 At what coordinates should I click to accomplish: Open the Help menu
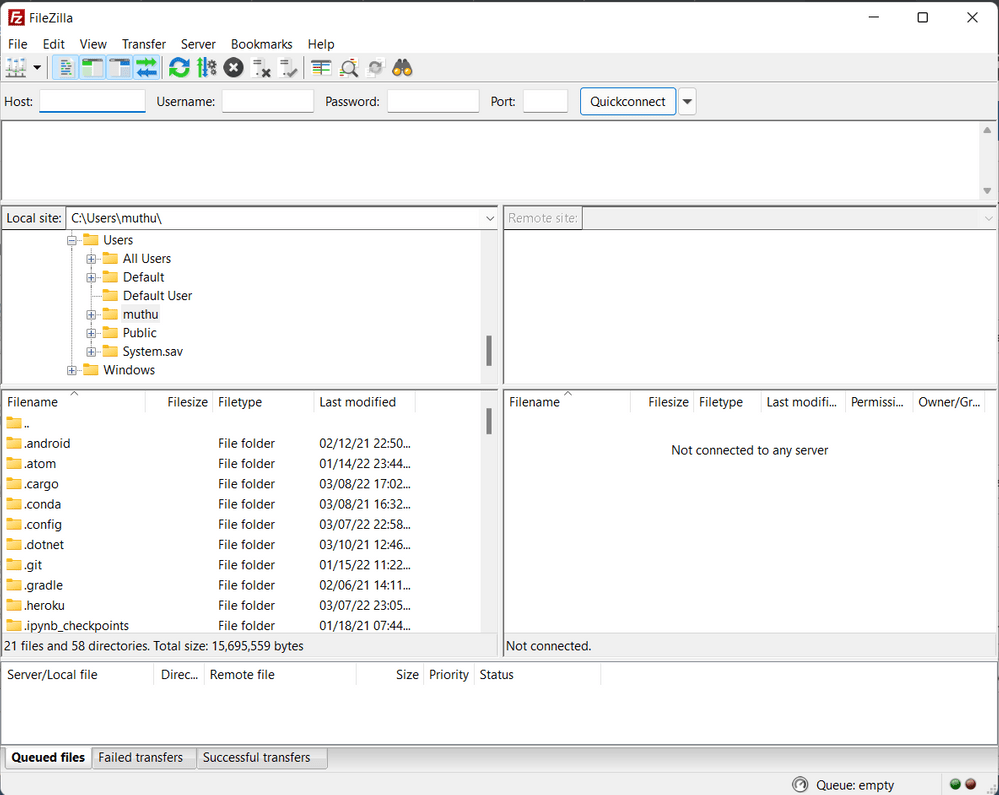[320, 44]
